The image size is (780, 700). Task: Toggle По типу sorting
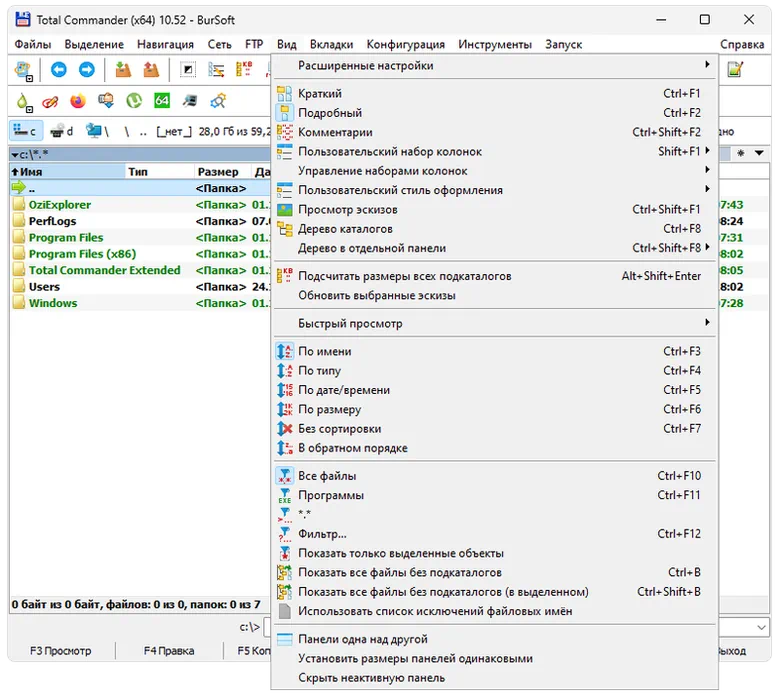tap(494, 371)
